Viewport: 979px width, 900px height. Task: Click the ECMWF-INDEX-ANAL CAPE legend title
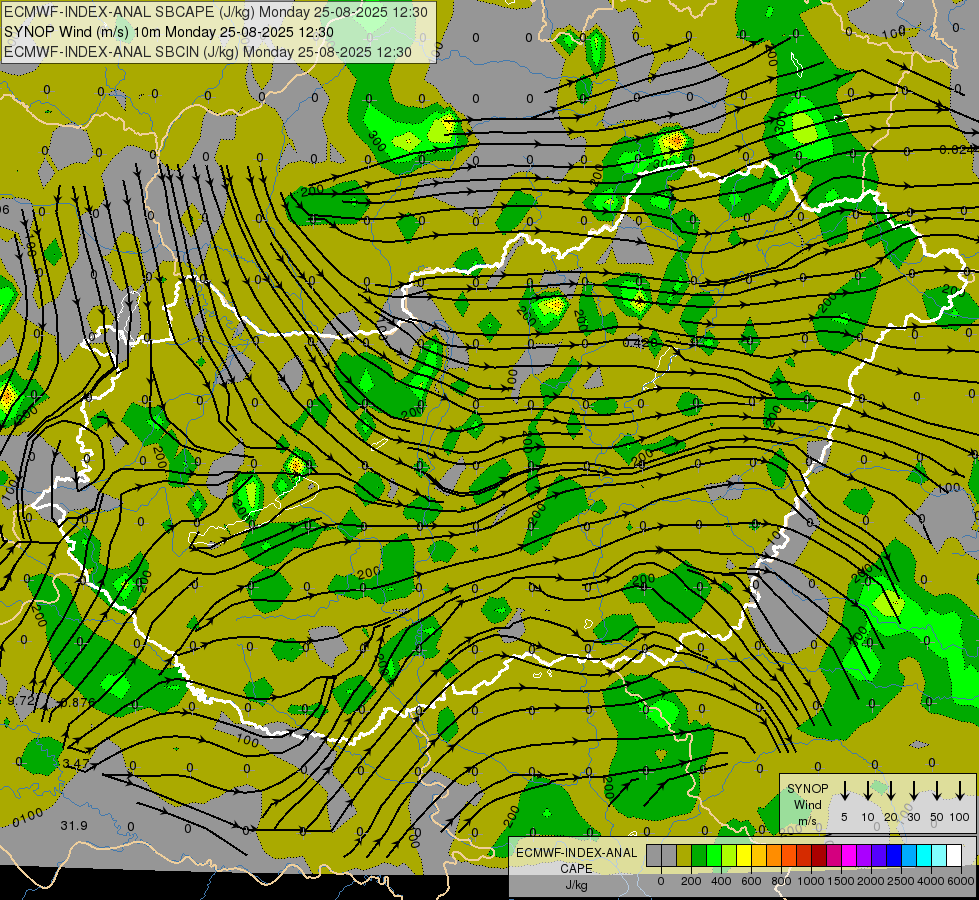(577, 860)
